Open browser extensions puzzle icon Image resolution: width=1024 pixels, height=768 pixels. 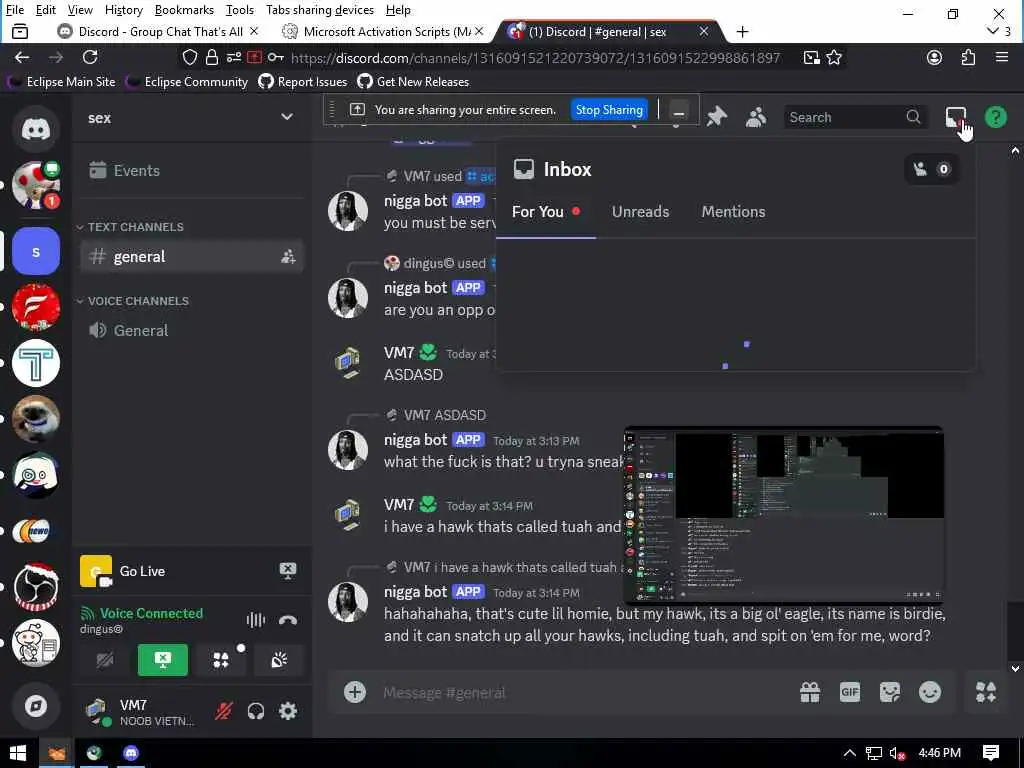point(968,57)
